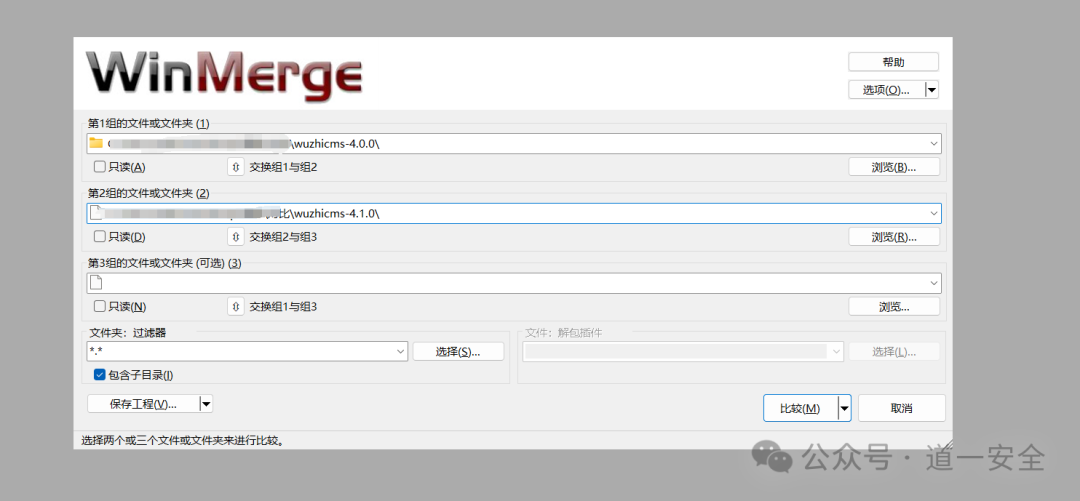Click the swap icon for 交换组2与组3
1080x501 pixels.
click(236, 236)
